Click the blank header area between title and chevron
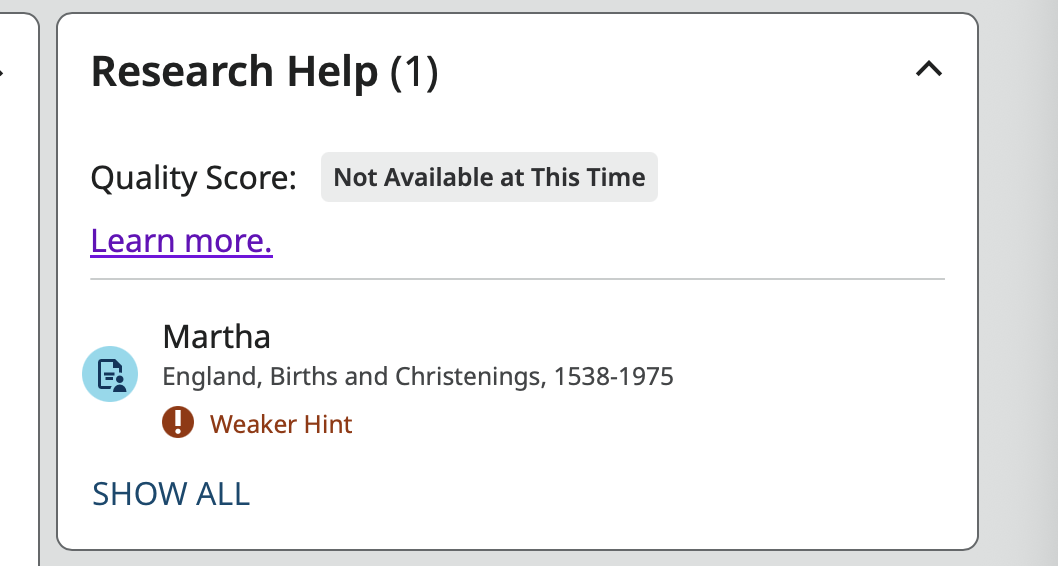Screen dimensions: 1058x566 click(x=675, y=70)
